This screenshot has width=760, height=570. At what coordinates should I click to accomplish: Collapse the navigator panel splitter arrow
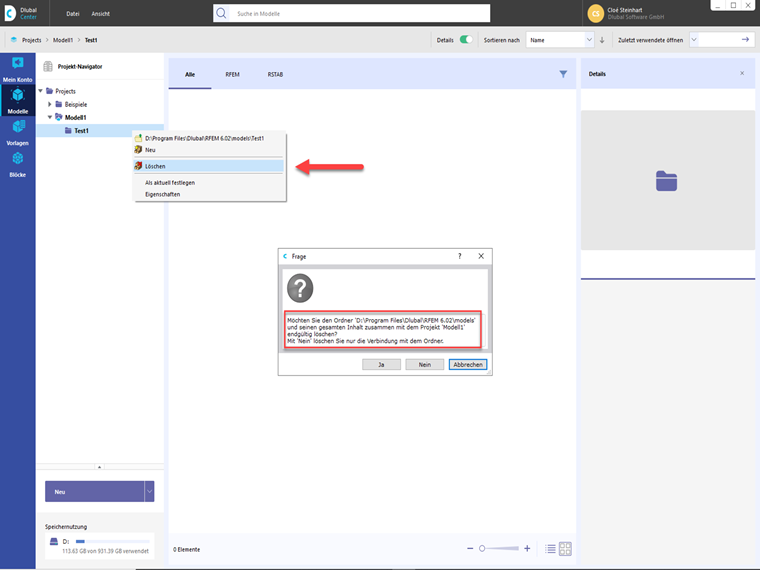tap(99, 467)
